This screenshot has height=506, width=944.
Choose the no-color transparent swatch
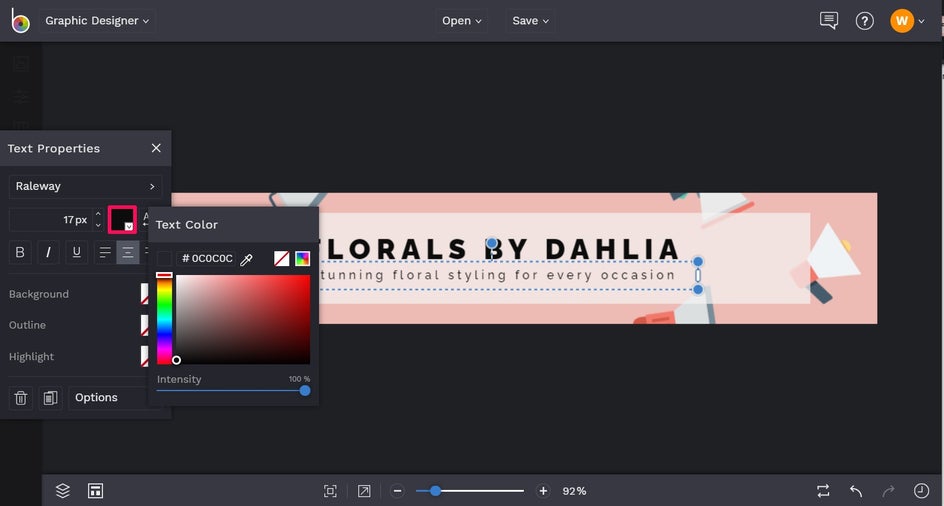click(282, 258)
